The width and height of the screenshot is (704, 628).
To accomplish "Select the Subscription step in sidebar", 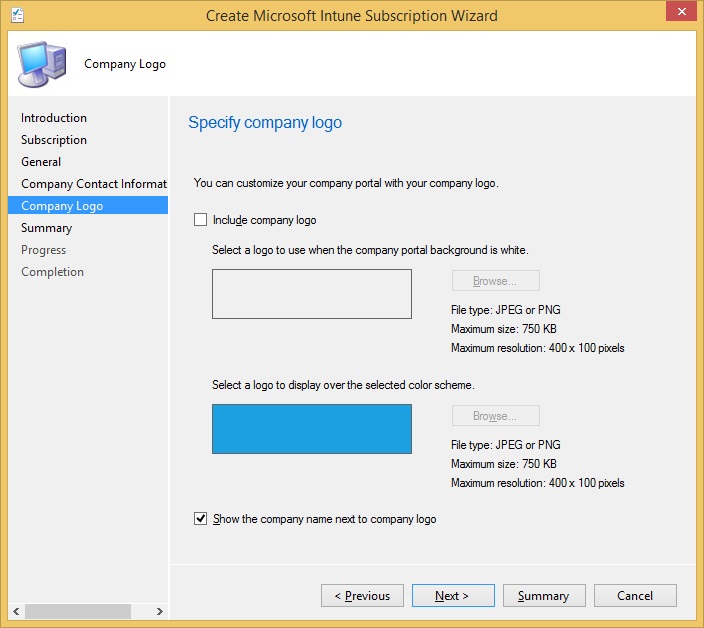I will pyautogui.click(x=54, y=140).
